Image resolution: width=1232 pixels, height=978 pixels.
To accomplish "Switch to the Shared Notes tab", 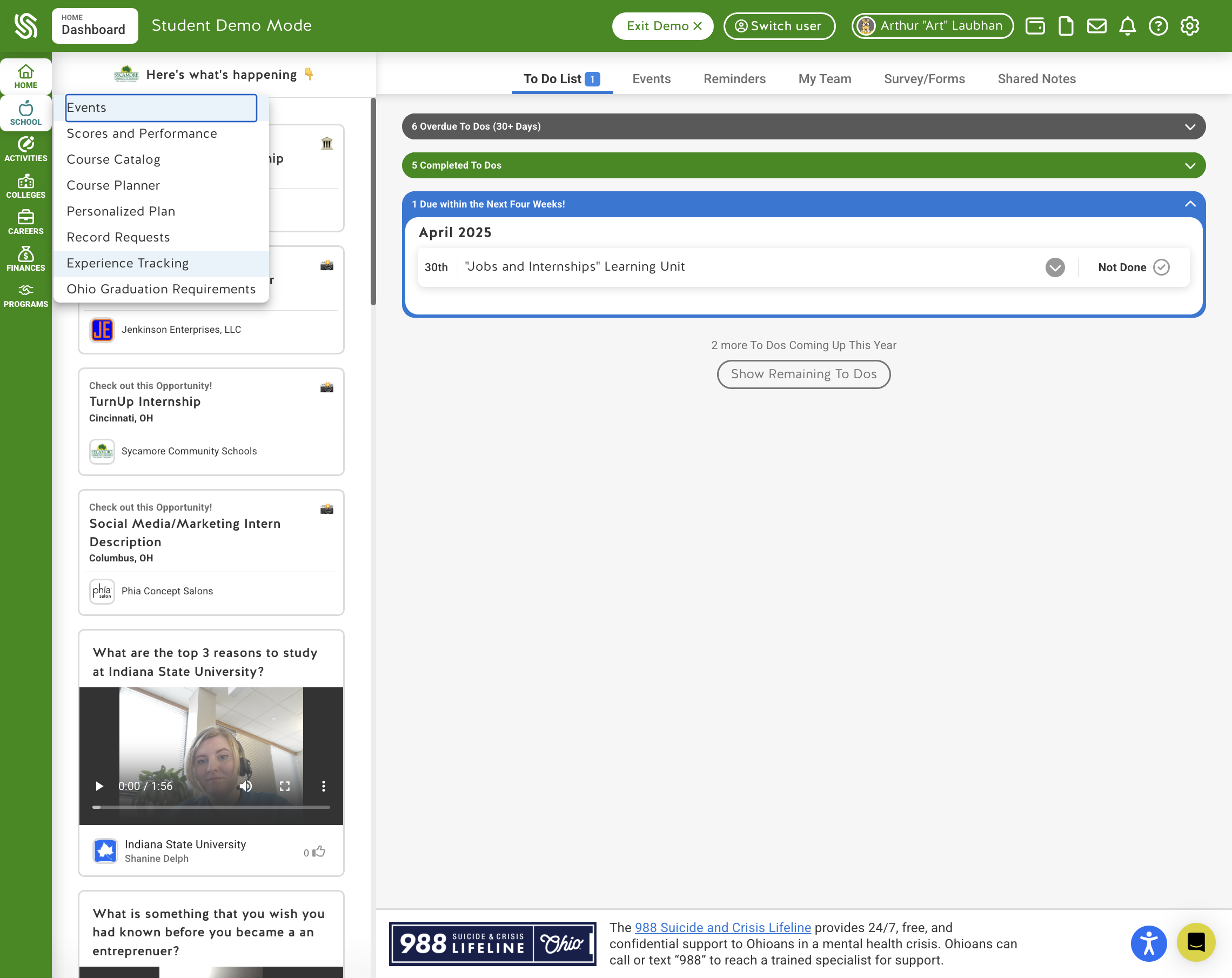I will [x=1036, y=79].
